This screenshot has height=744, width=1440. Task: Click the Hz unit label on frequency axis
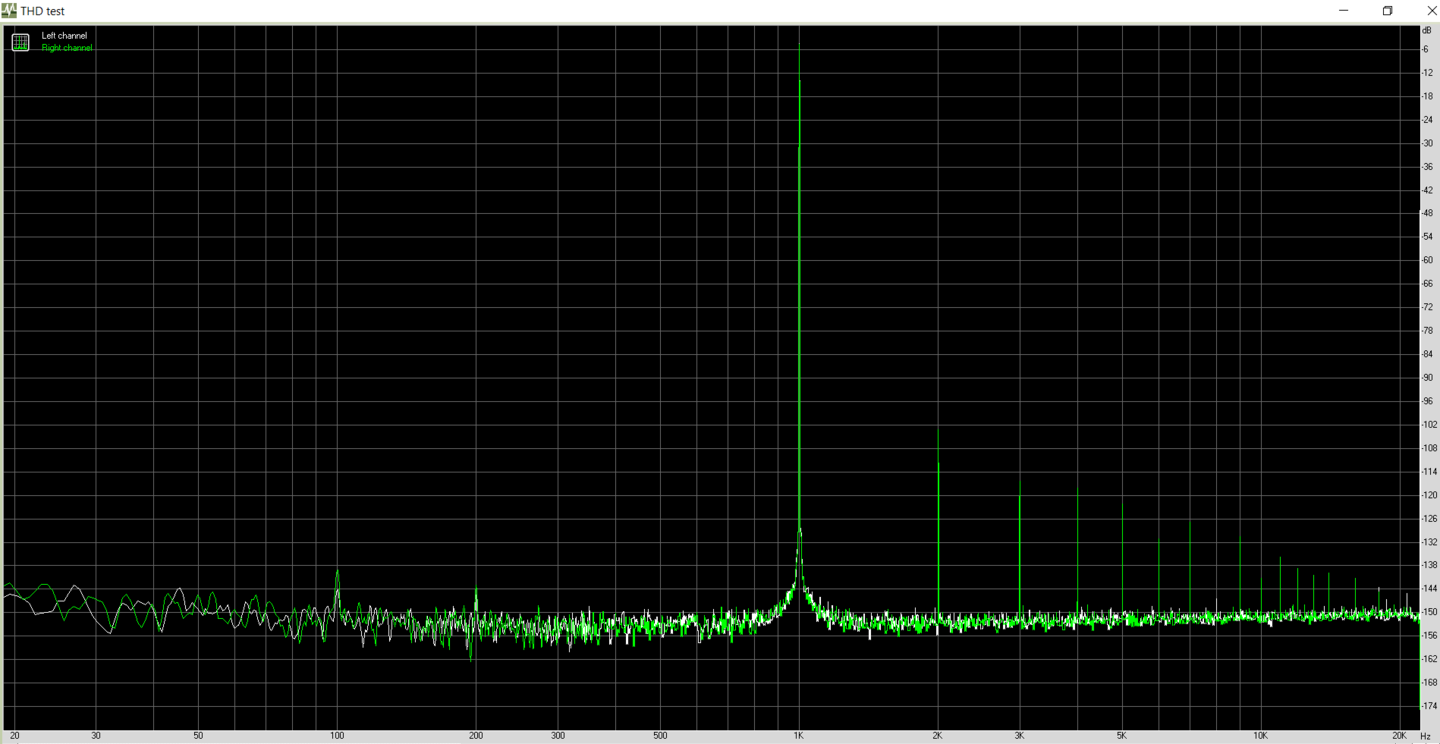coord(1425,736)
